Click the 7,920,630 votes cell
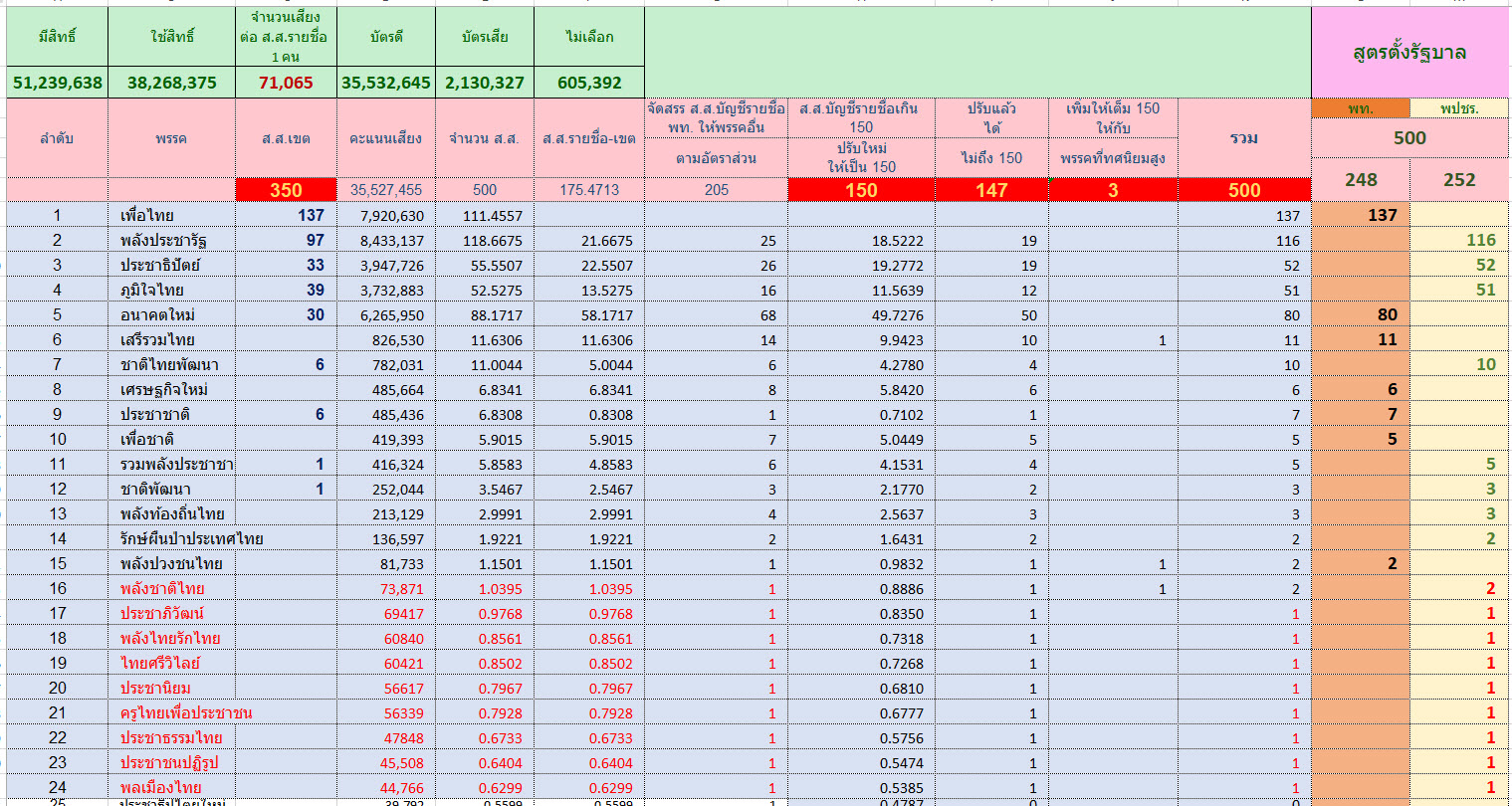This screenshot has height=806, width=1512. coord(385,215)
